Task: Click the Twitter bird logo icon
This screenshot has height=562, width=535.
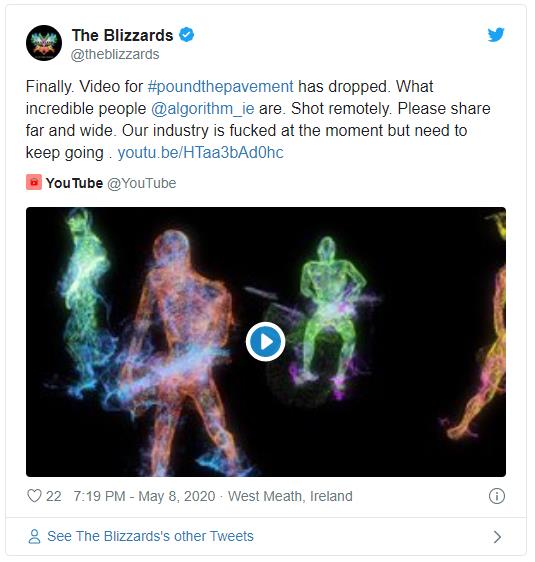Action: coord(496,35)
